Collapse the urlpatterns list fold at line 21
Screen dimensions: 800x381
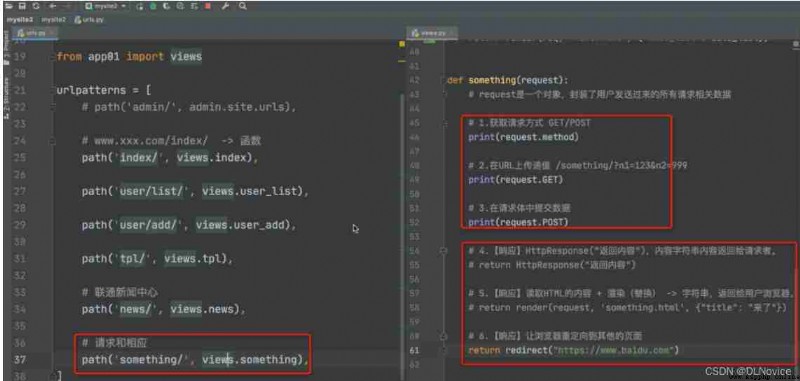53,90
